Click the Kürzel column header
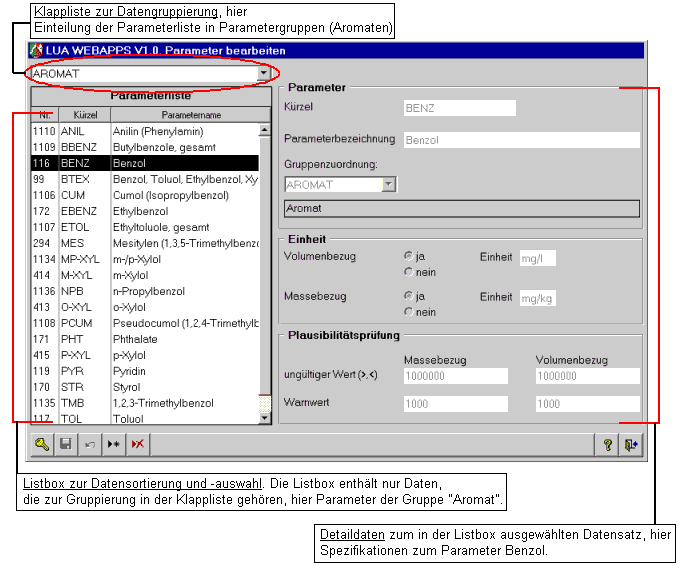 click(x=85, y=115)
